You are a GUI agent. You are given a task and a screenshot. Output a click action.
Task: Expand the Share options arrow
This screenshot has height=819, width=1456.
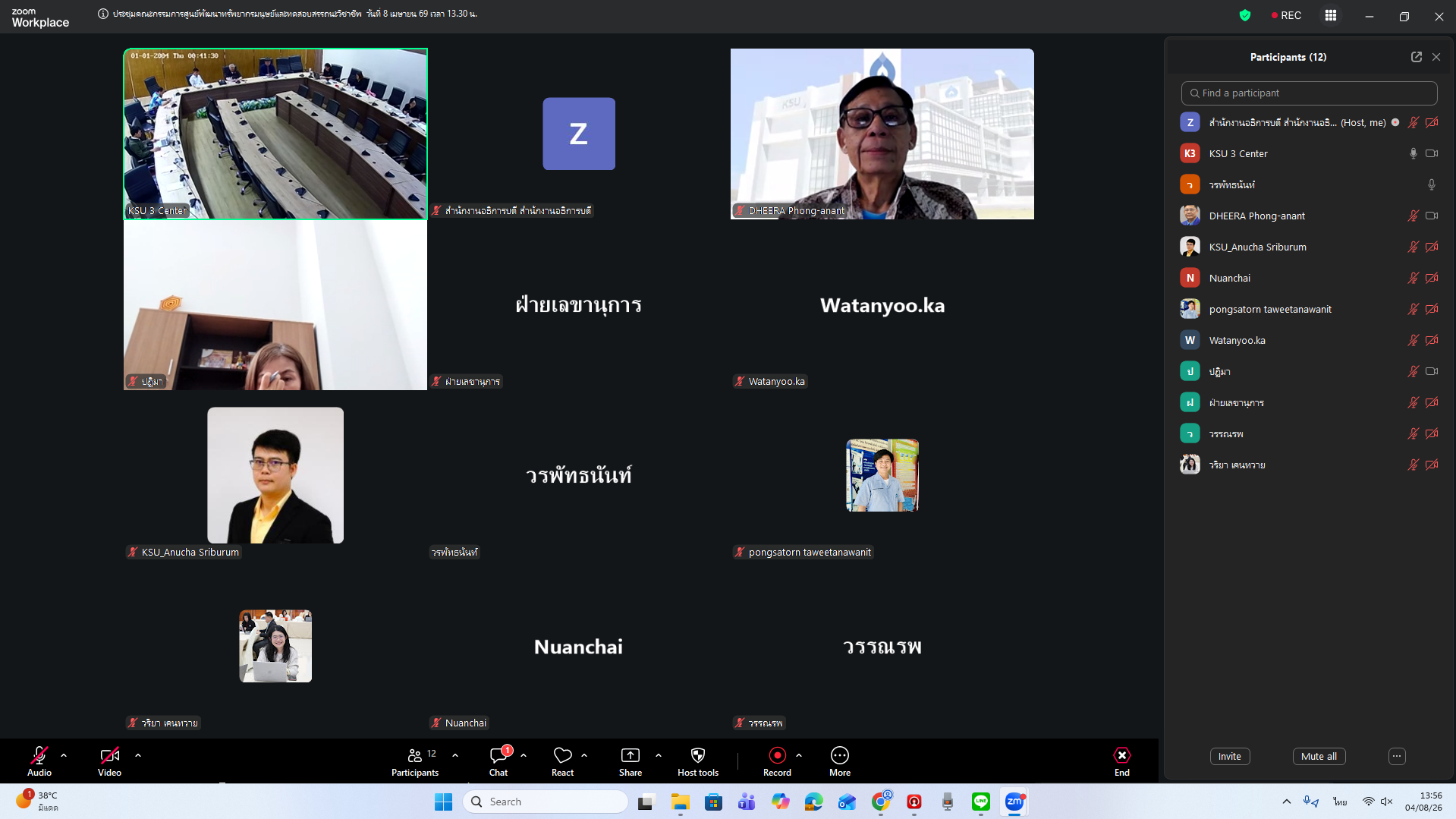coord(659,755)
